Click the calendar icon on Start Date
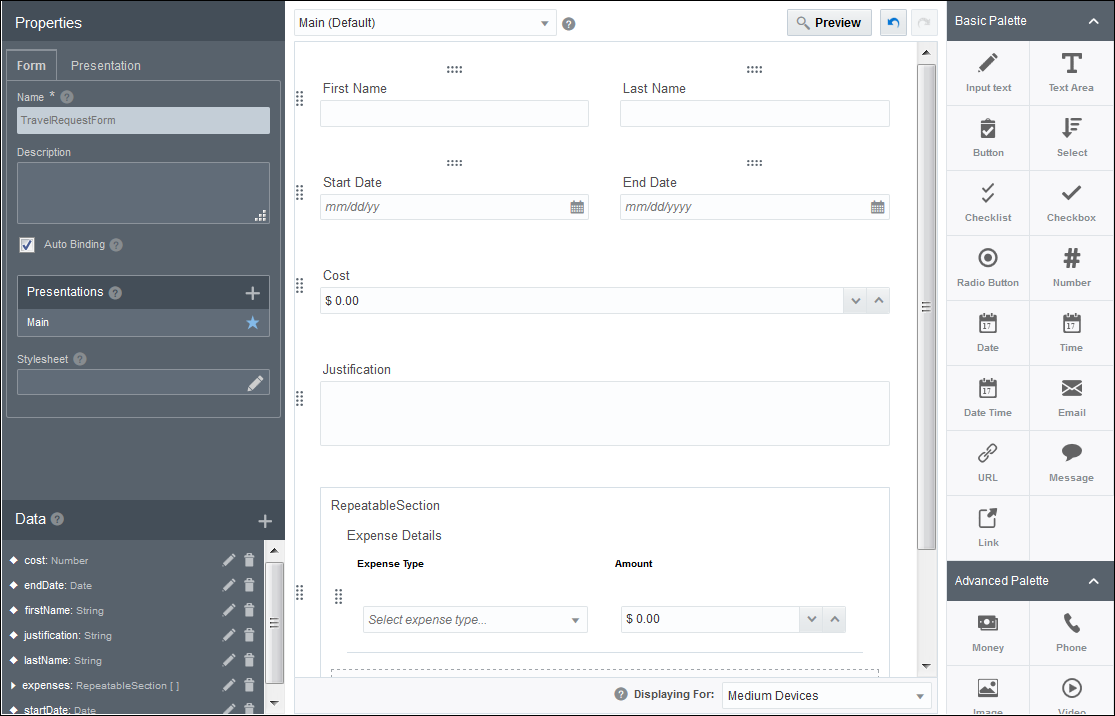The image size is (1115, 716). [x=576, y=207]
